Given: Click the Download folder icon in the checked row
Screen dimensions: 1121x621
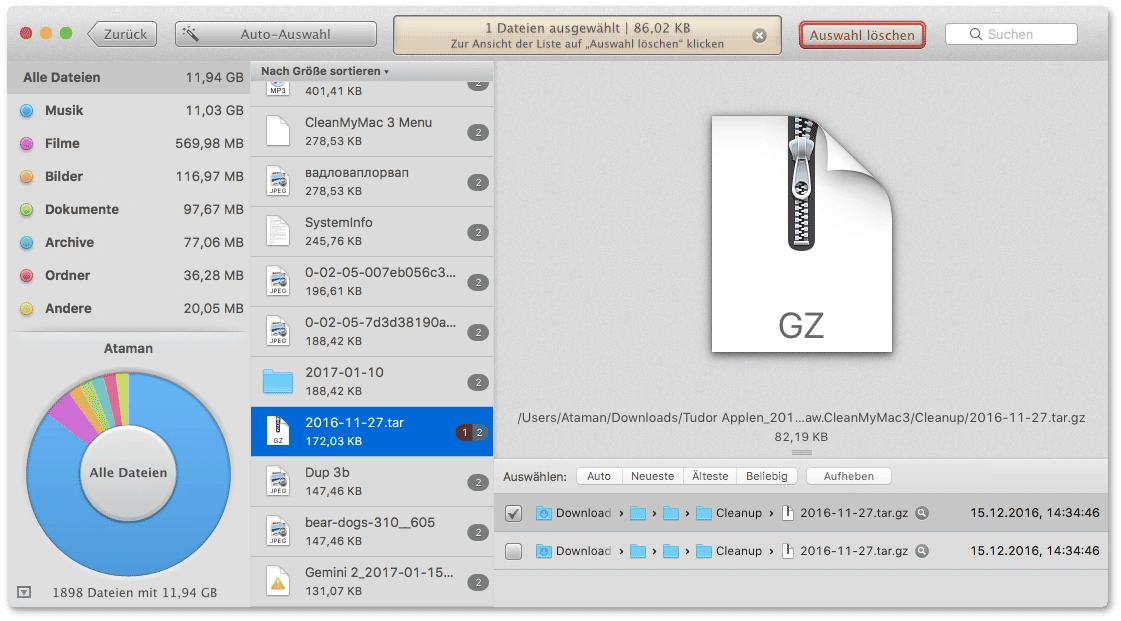Looking at the screenshot, I should tap(543, 513).
